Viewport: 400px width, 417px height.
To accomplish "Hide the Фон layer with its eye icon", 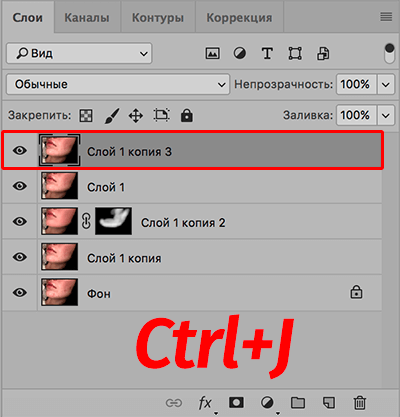I will click(20, 293).
